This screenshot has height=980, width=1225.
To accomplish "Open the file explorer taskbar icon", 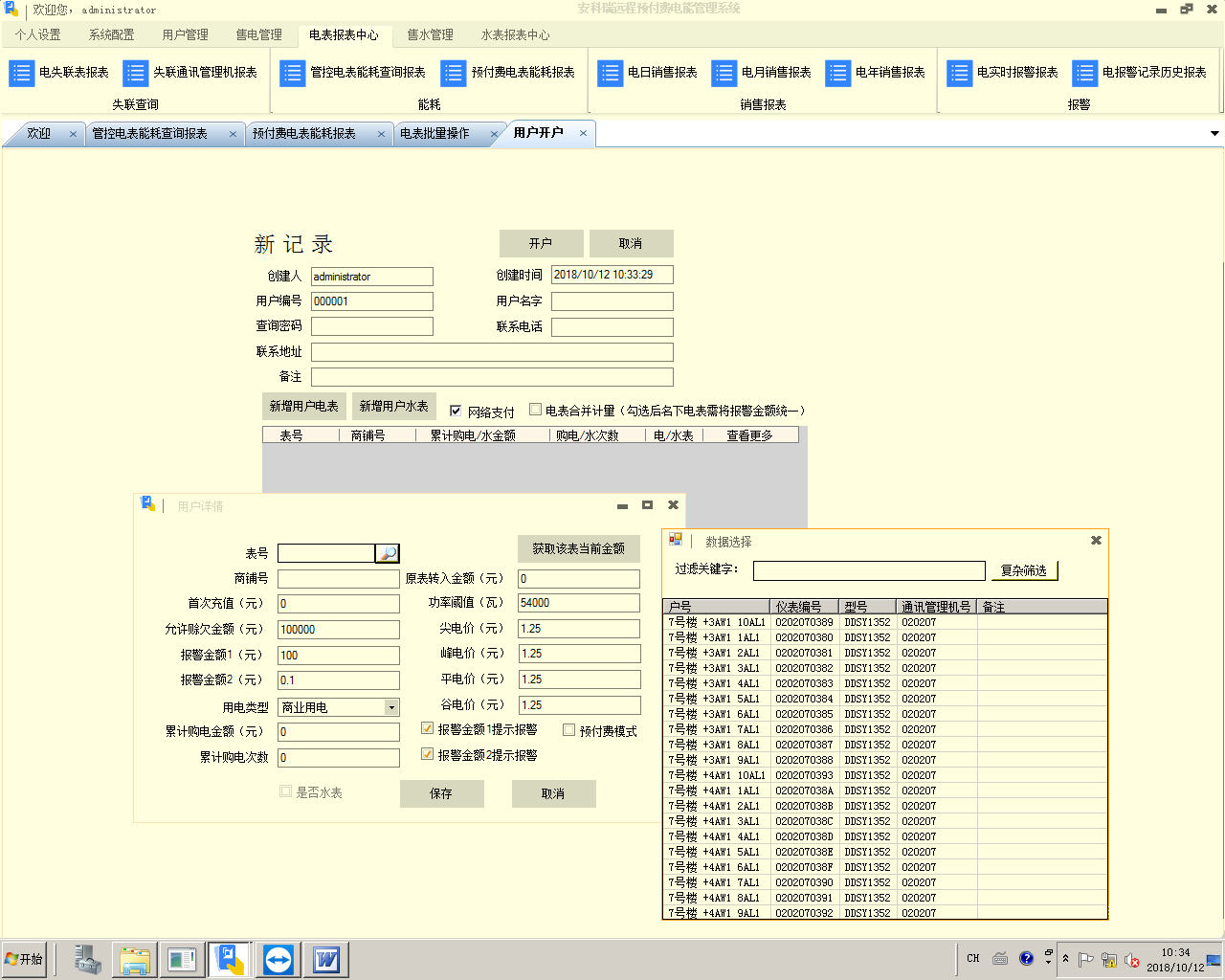I will pyautogui.click(x=134, y=959).
